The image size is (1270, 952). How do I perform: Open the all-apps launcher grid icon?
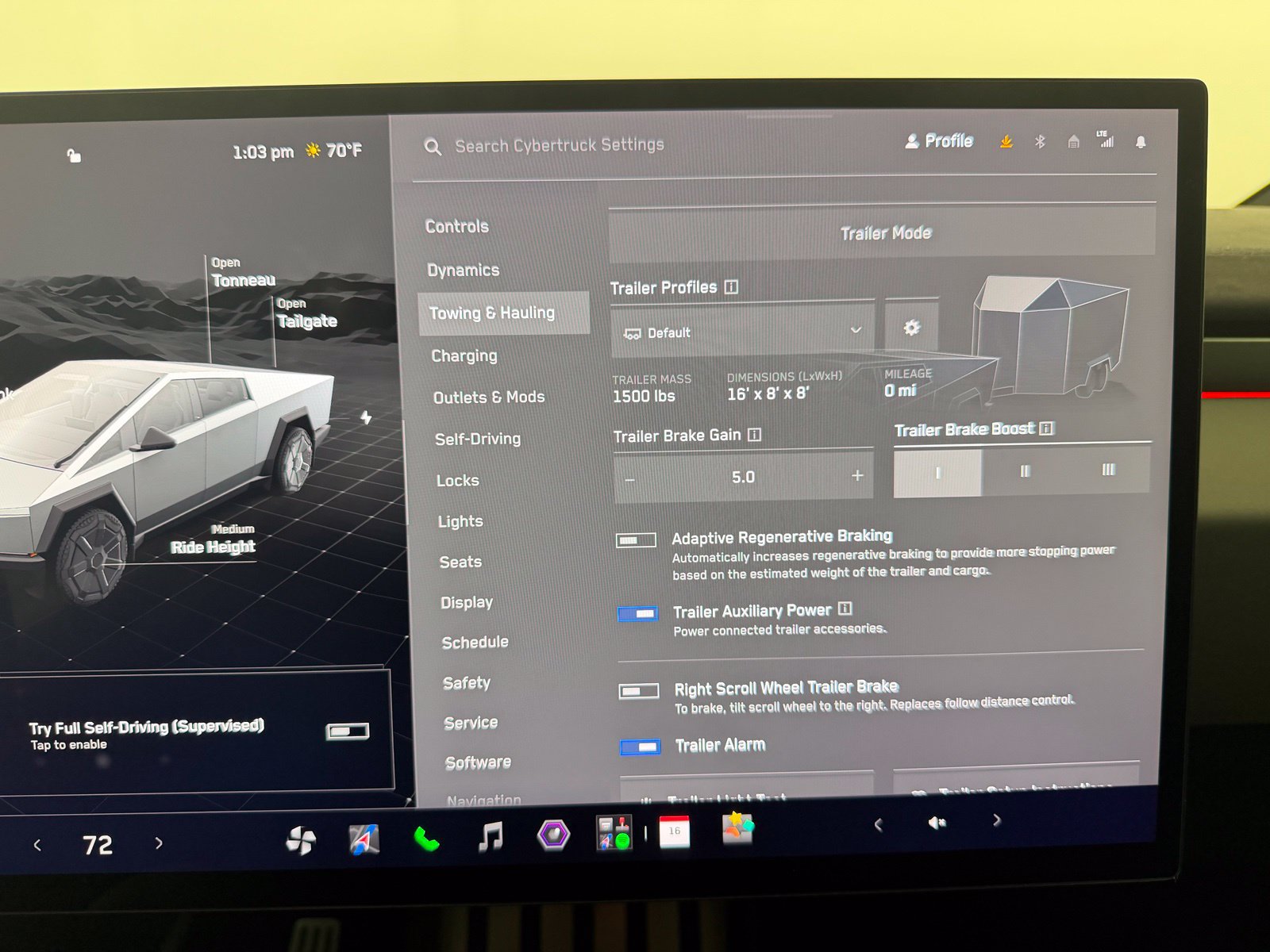click(x=614, y=833)
